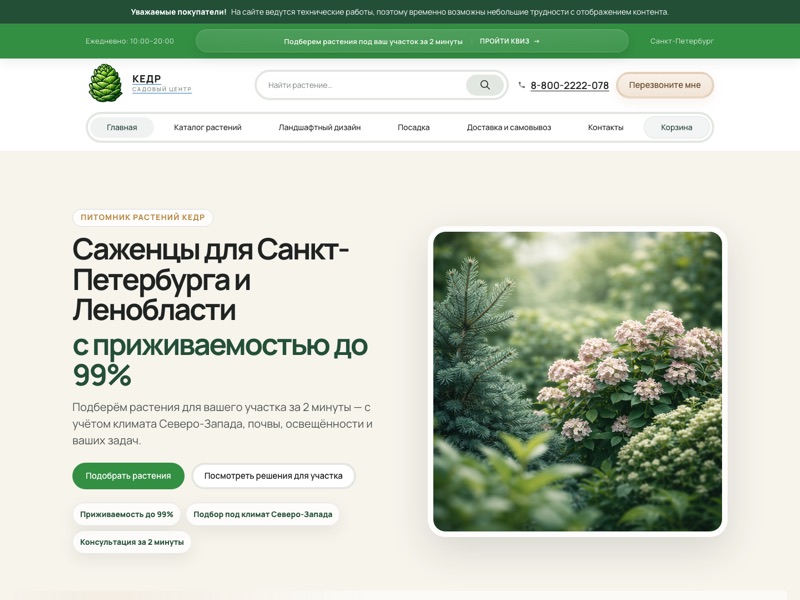
Task: Click the arrow next to Пройти квиз
Action: tap(536, 41)
